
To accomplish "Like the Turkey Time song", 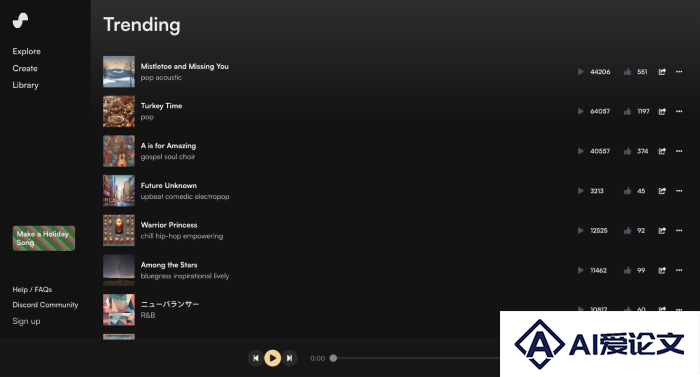I will (627, 111).
